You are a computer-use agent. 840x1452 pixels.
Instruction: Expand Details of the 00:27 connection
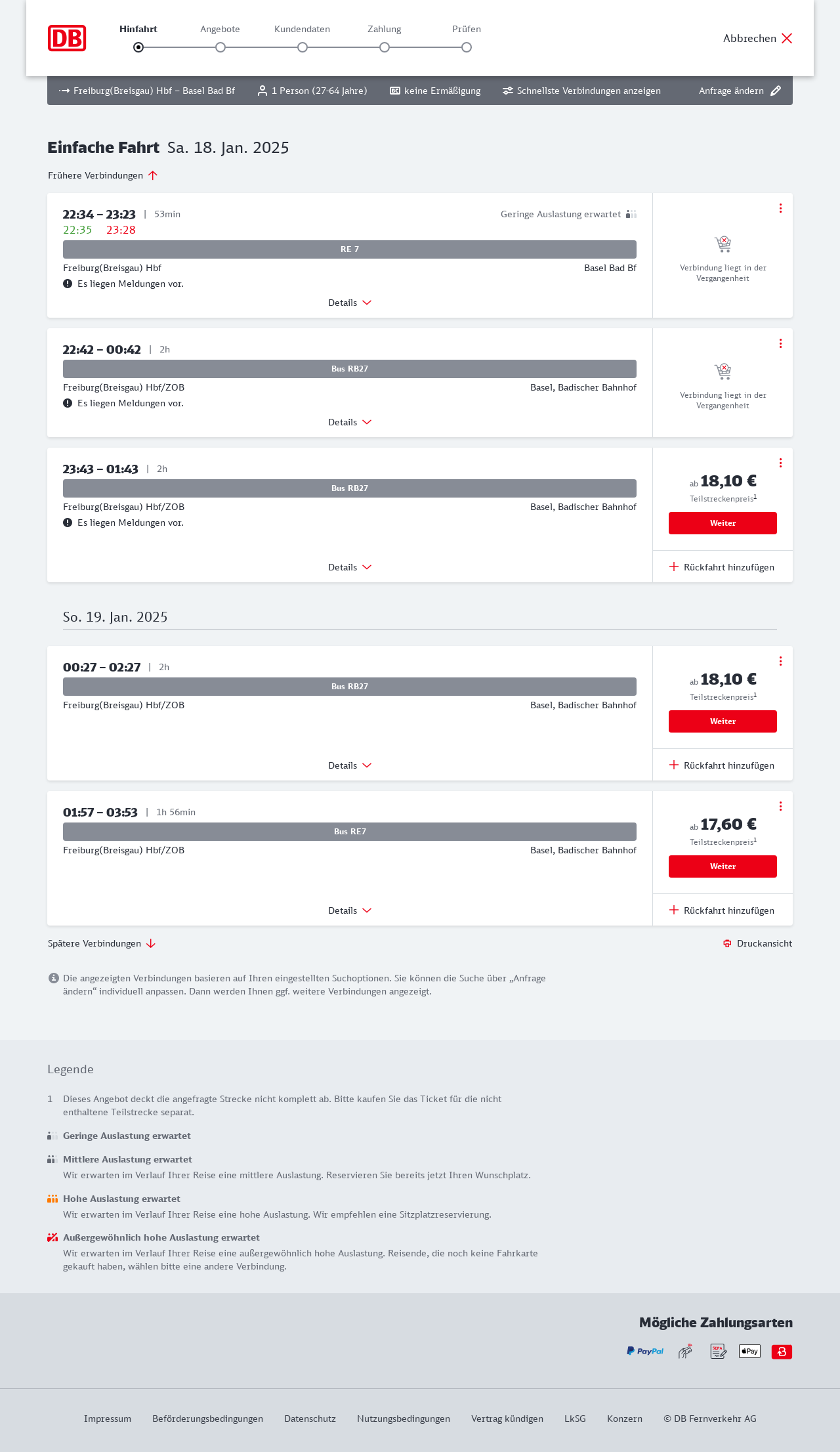pyautogui.click(x=350, y=765)
